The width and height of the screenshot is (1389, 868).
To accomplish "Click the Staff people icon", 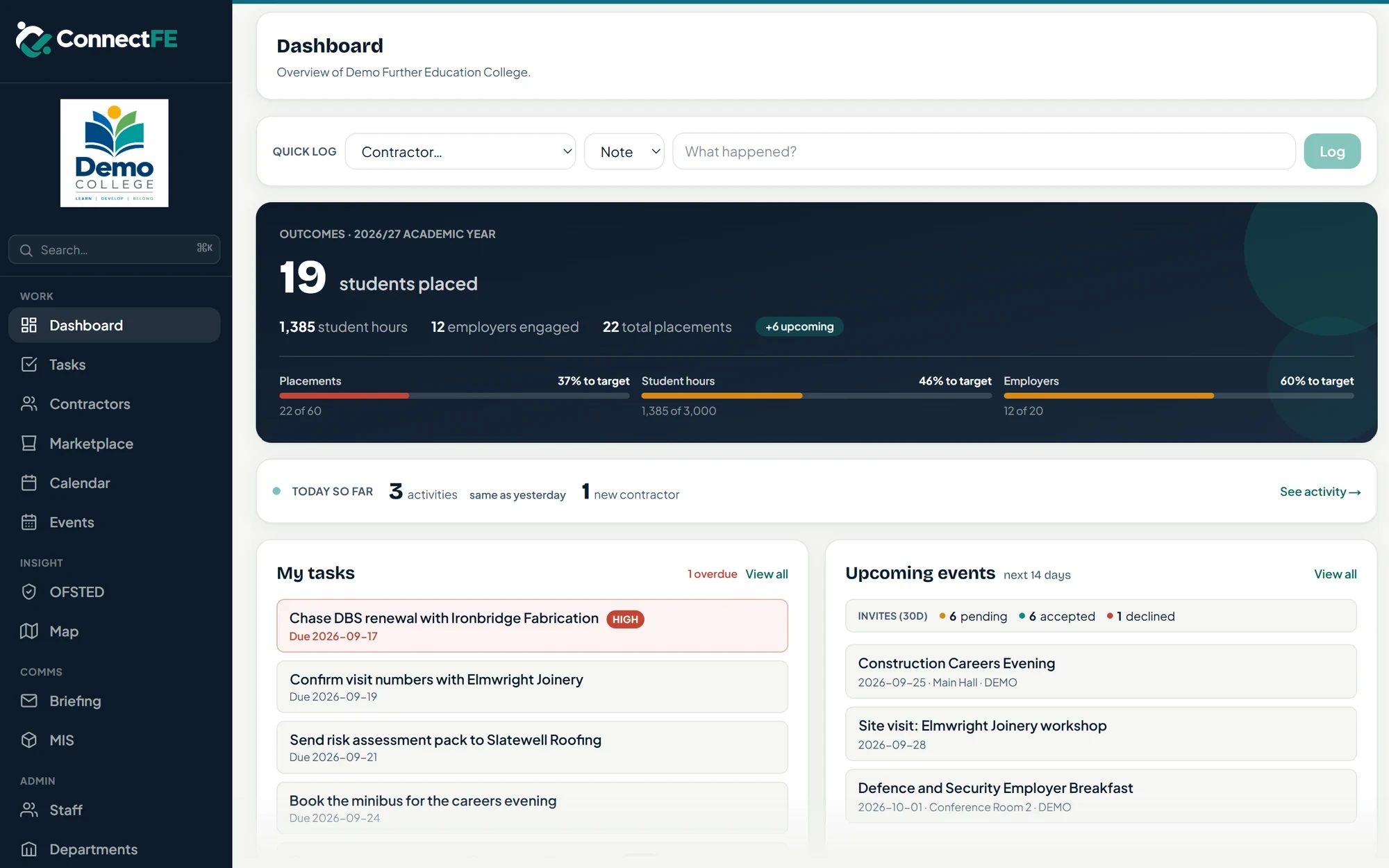I will click(x=29, y=810).
